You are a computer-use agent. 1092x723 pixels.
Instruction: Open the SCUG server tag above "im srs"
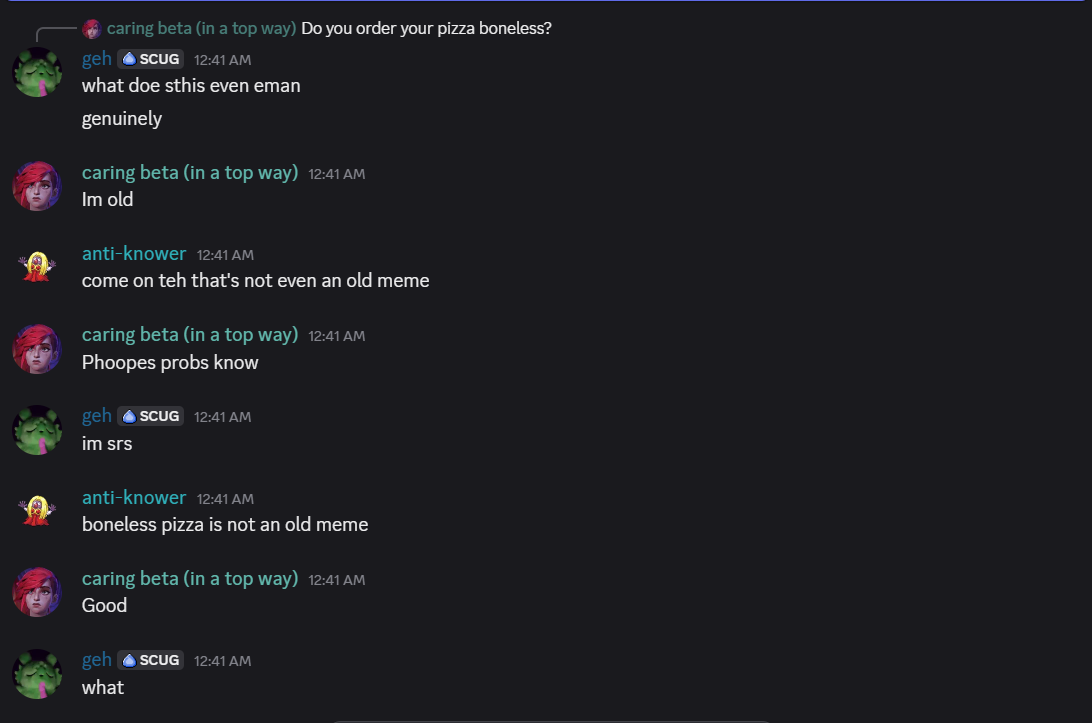pyautogui.click(x=151, y=416)
